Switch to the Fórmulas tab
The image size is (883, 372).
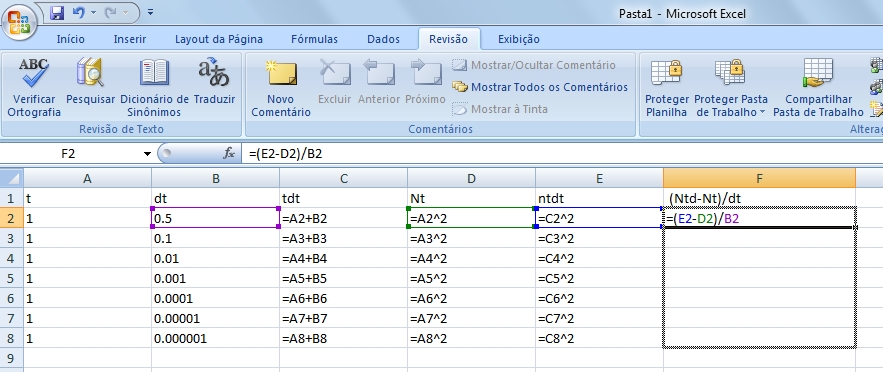point(314,39)
